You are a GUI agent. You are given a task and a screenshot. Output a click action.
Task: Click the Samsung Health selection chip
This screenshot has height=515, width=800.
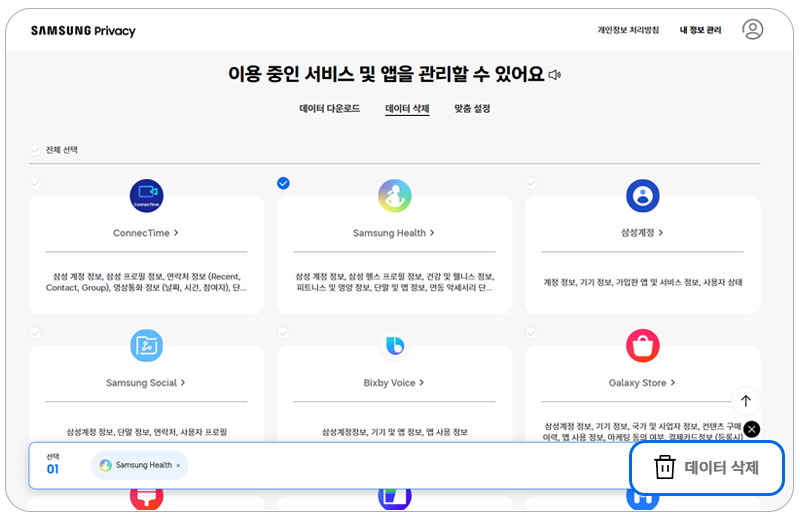coord(139,465)
